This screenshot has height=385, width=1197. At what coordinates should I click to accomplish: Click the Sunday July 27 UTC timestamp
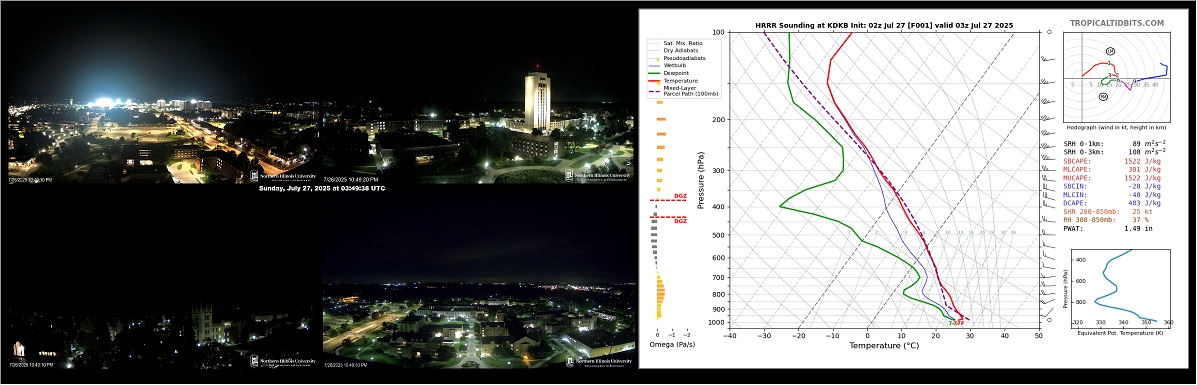tap(321, 188)
